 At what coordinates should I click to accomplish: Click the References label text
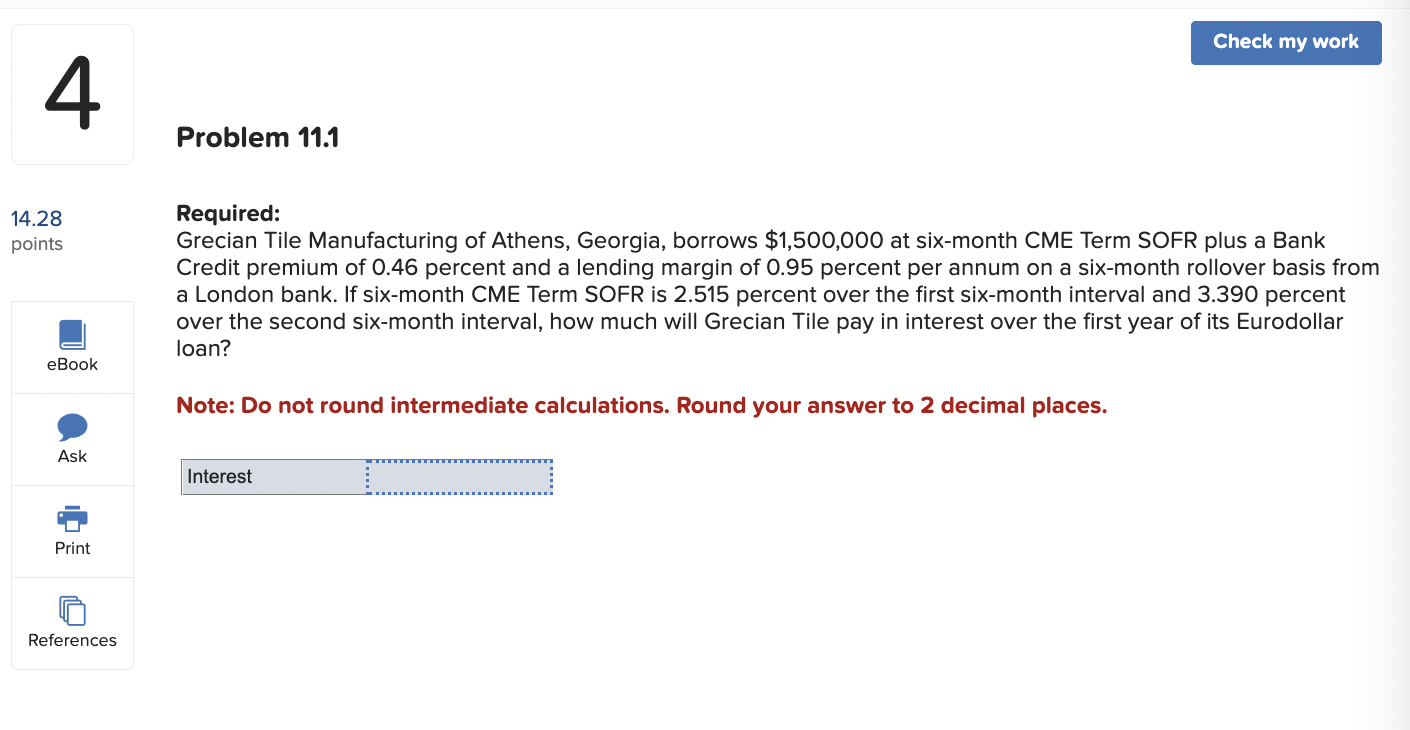coord(71,640)
